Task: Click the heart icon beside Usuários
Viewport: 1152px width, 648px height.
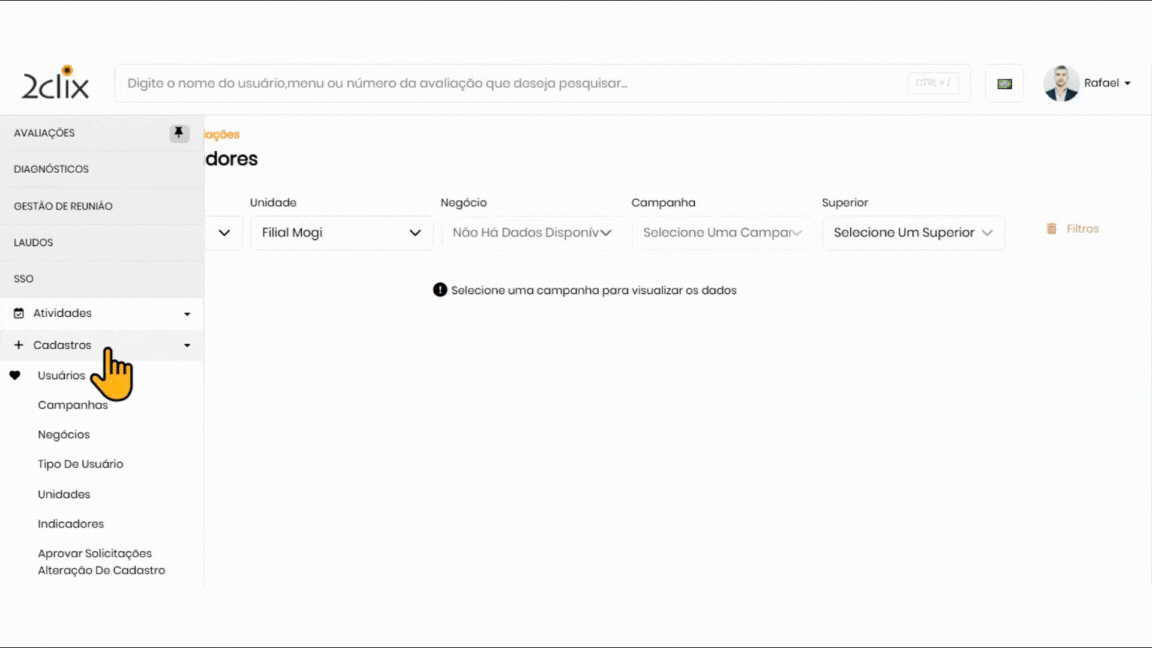Action: click(x=15, y=376)
